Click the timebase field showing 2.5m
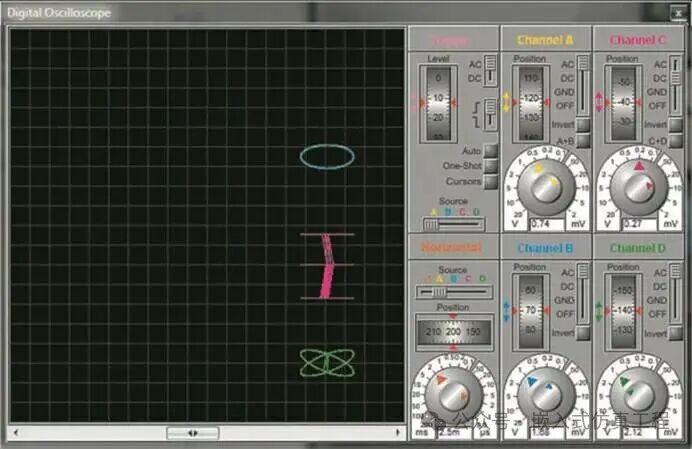The image size is (692, 449). coord(455,432)
